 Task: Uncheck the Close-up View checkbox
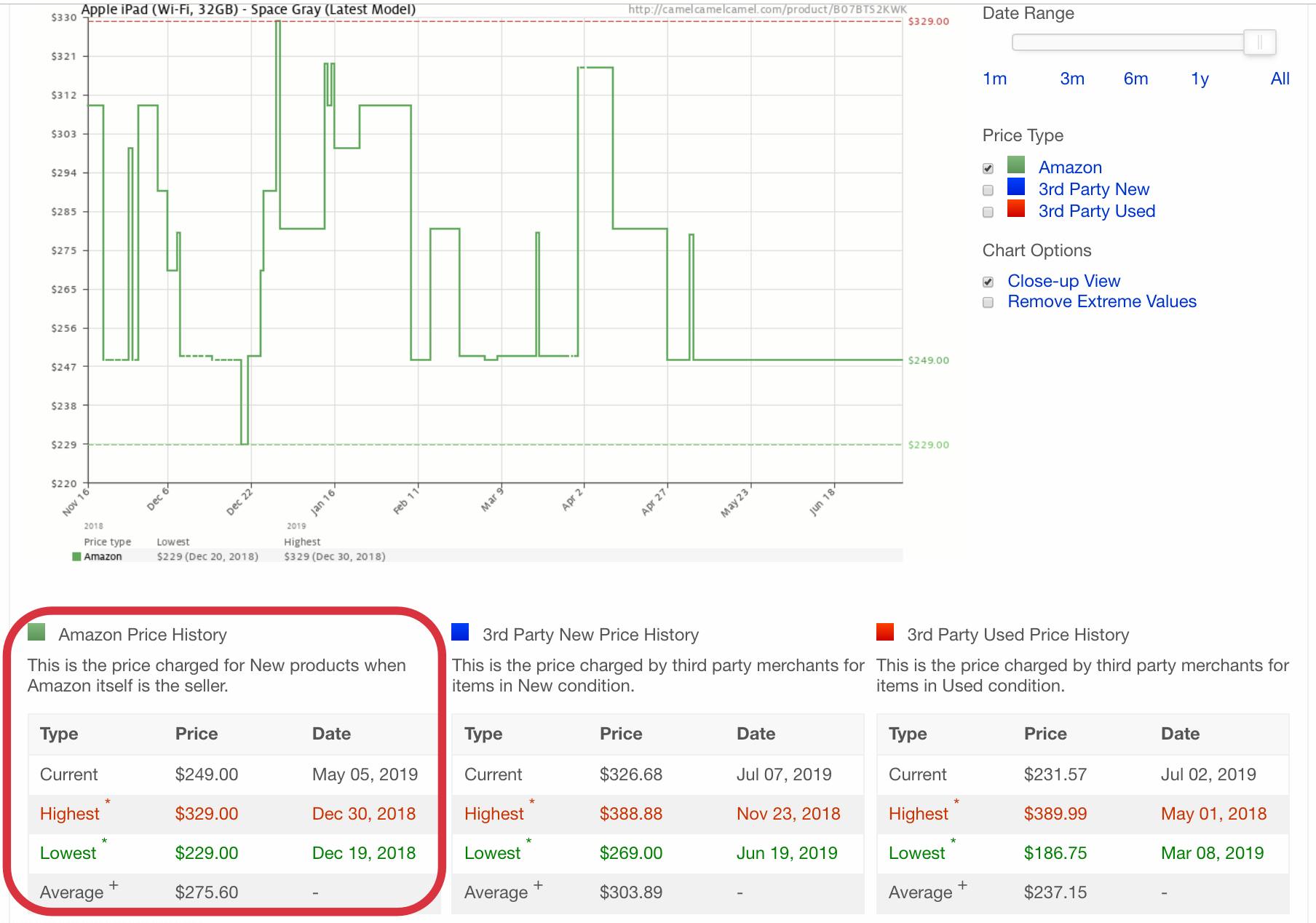988,282
